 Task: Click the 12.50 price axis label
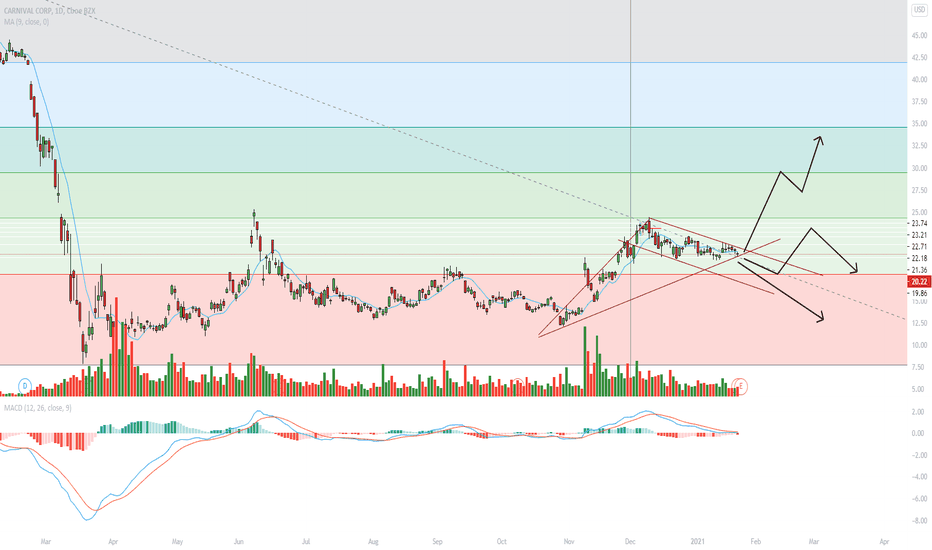point(919,323)
